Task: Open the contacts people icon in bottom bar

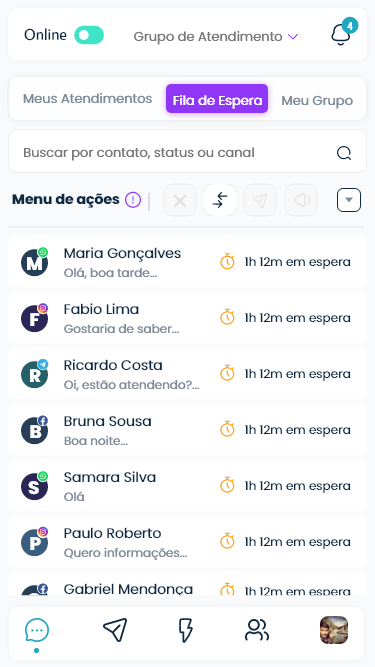Action: [257, 630]
